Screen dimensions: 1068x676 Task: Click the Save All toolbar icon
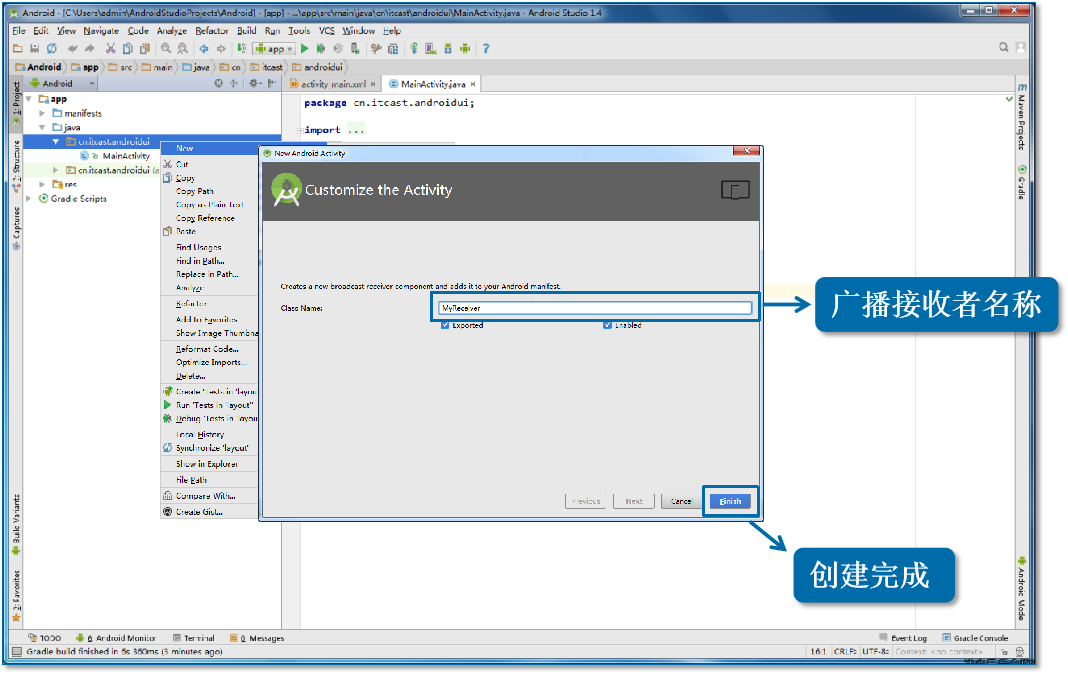coord(34,48)
